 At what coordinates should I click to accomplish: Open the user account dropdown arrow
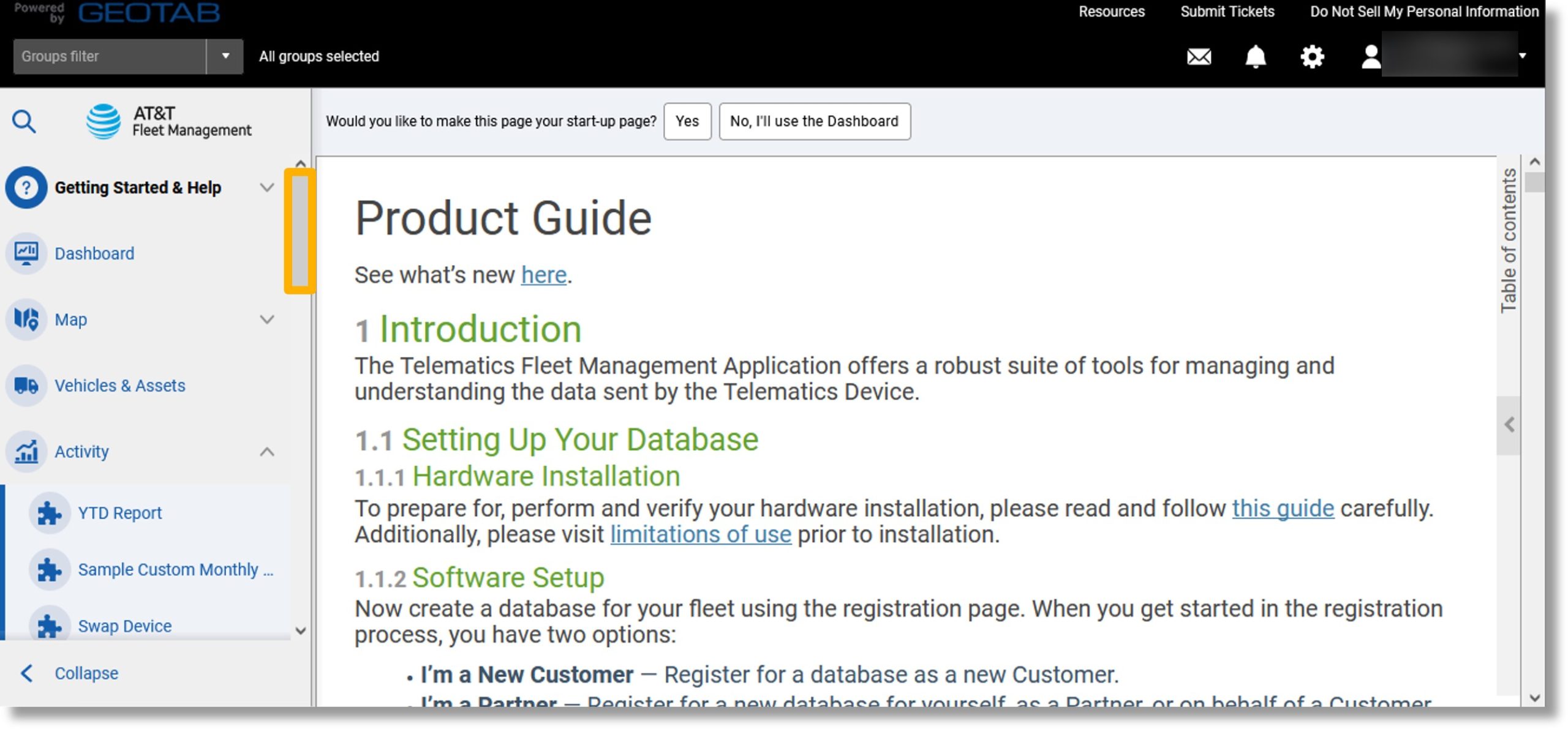[x=1523, y=56]
